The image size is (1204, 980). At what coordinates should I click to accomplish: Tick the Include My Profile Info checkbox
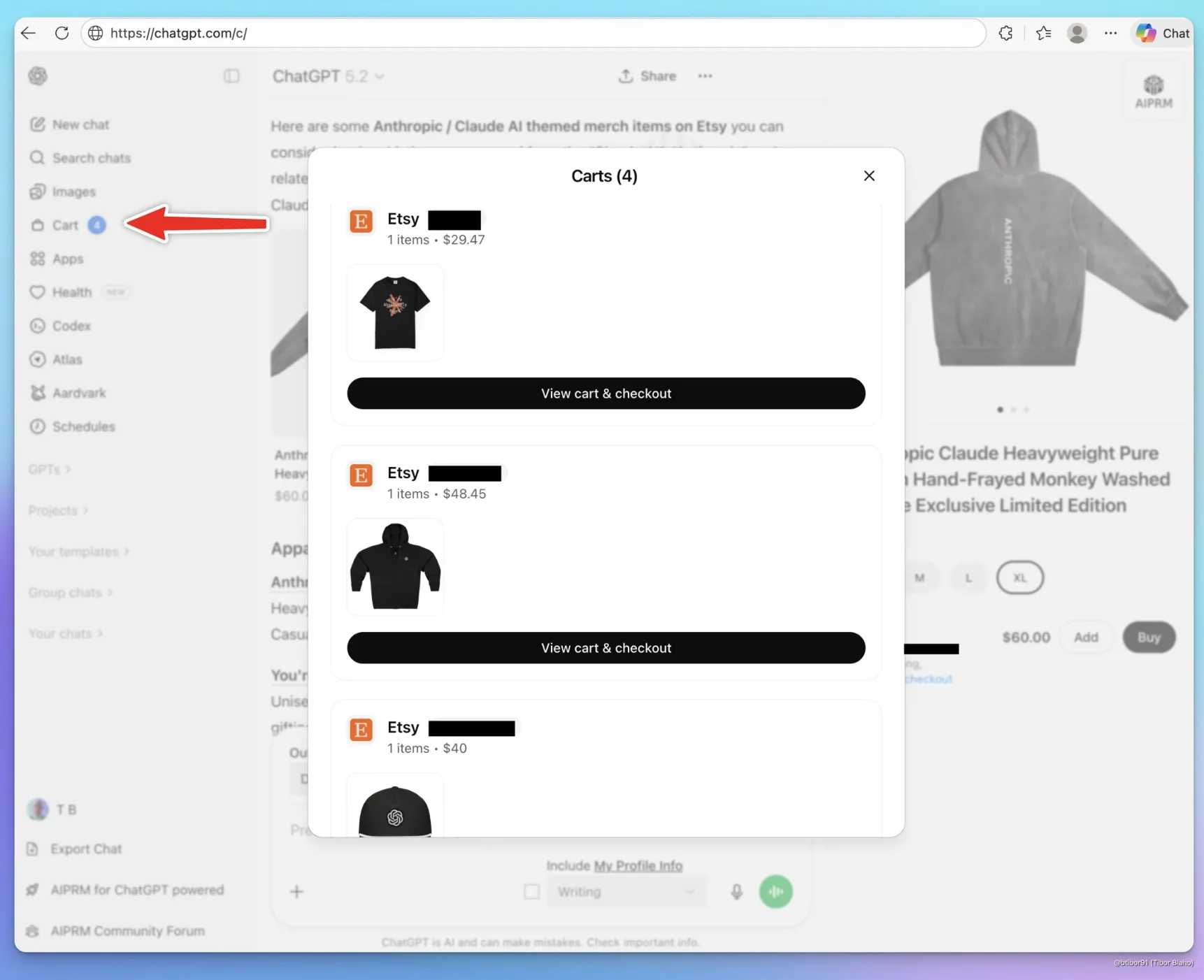point(531,892)
